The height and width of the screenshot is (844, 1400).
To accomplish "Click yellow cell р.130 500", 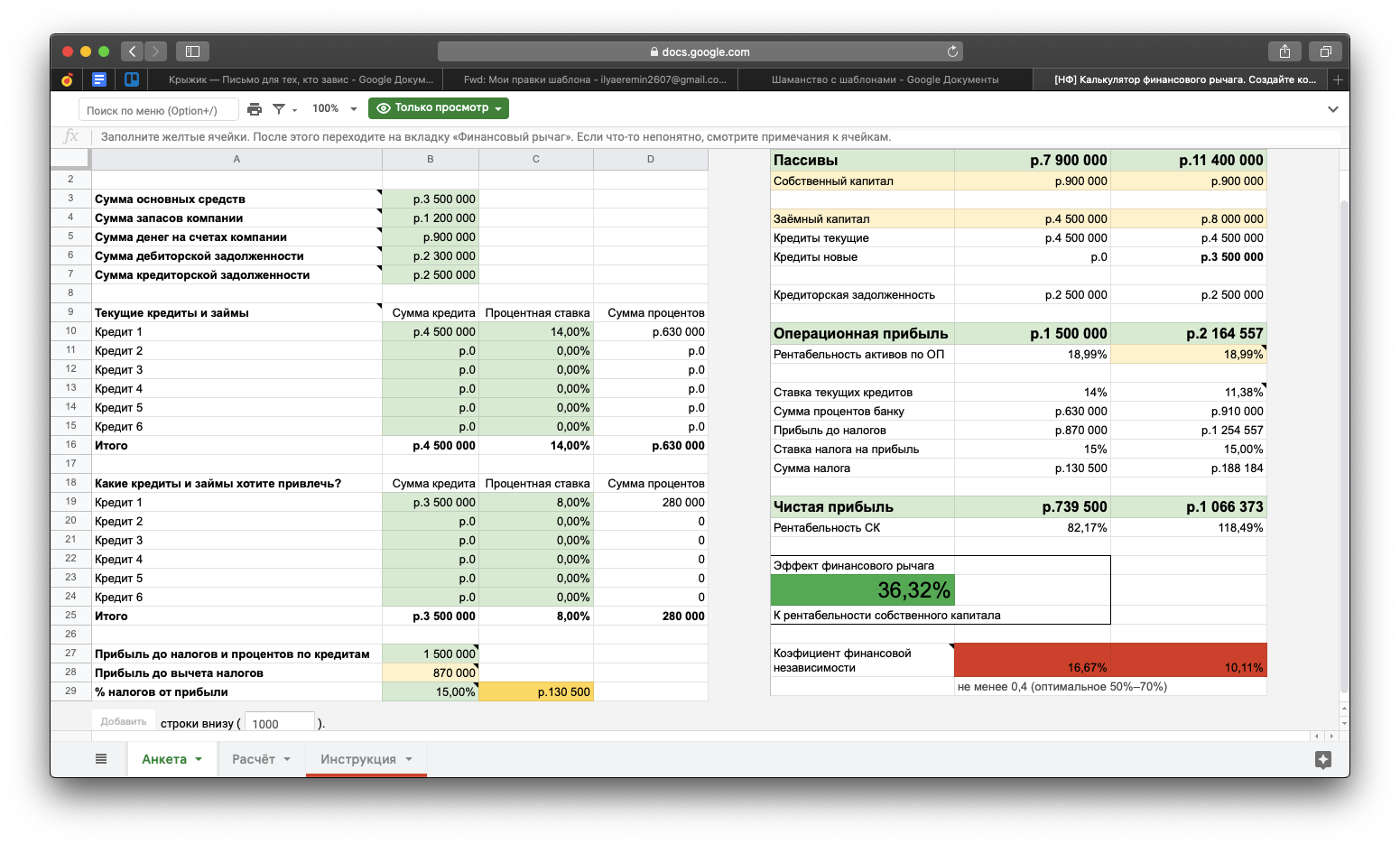I will coord(536,691).
